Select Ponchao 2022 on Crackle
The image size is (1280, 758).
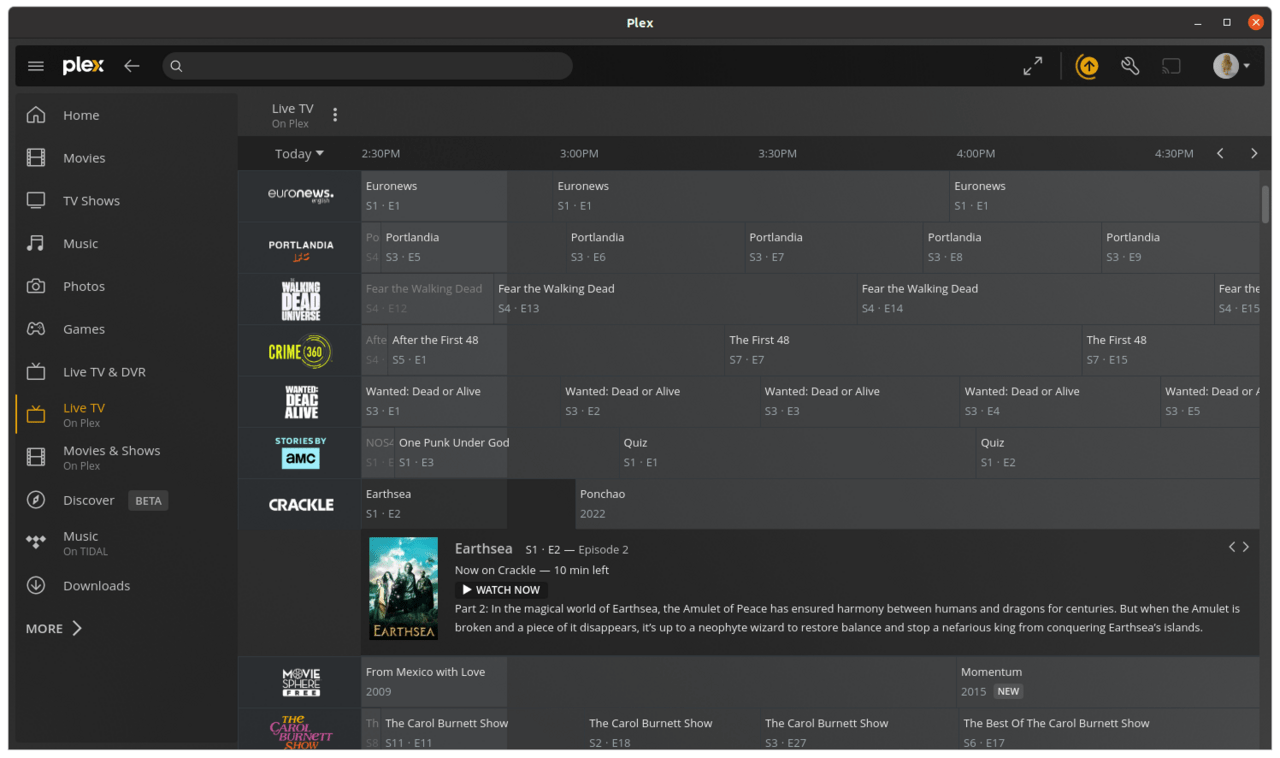point(917,505)
